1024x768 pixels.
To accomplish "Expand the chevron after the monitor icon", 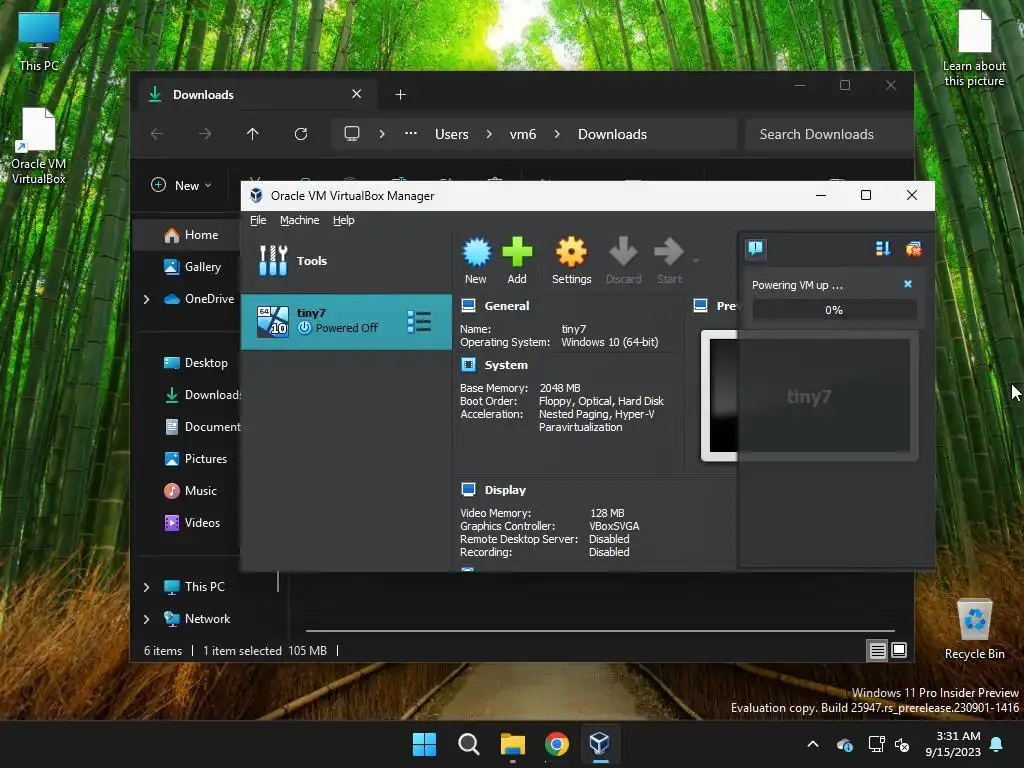I will tap(382, 134).
